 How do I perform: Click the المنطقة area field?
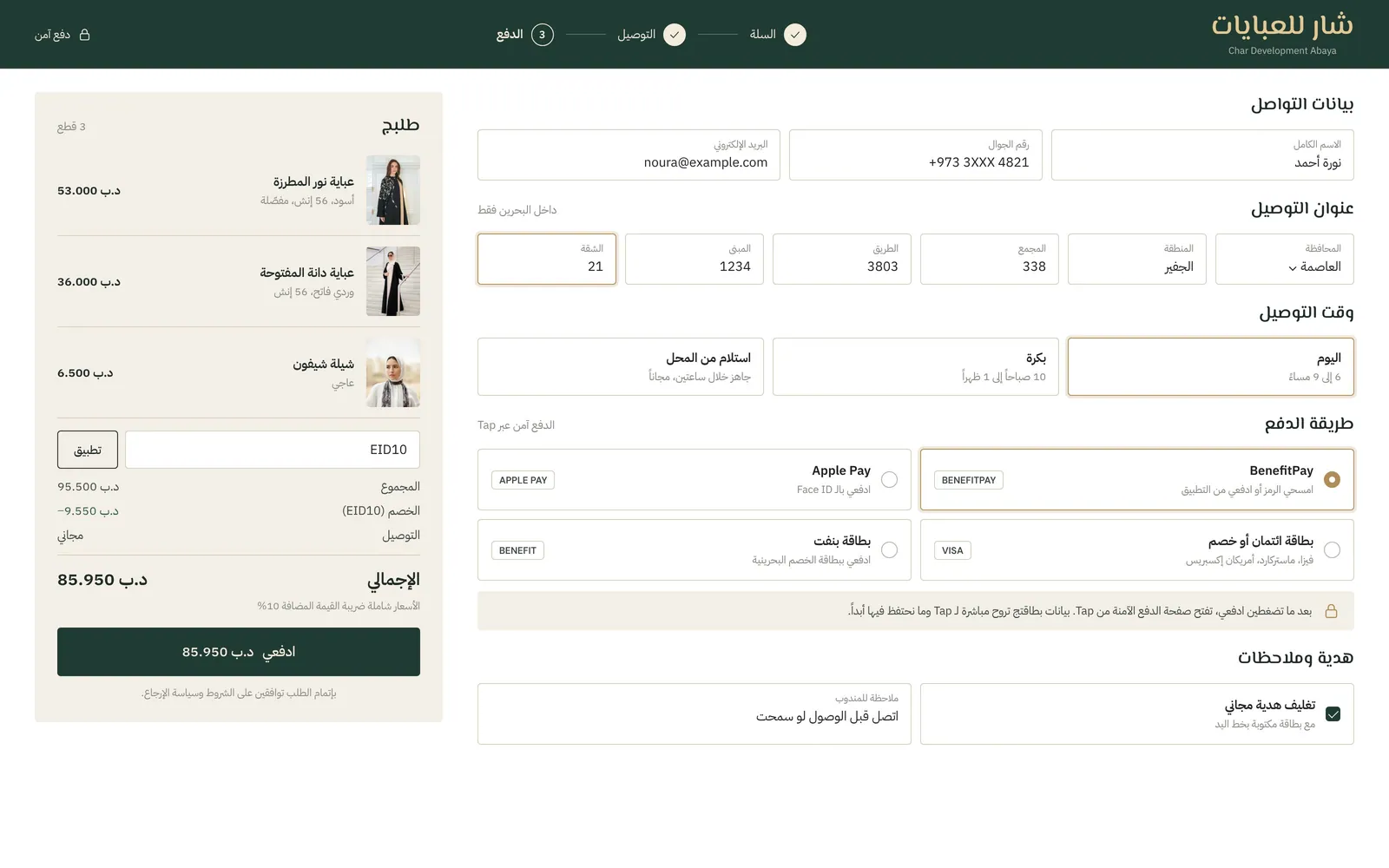tap(1137, 259)
